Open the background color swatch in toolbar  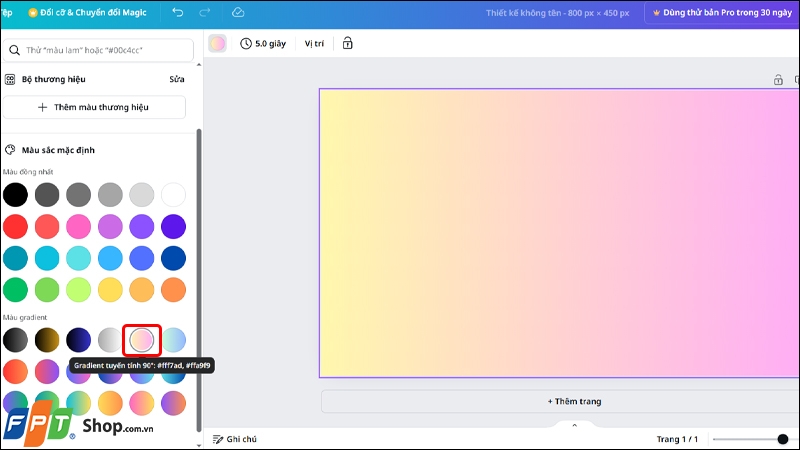click(x=217, y=43)
